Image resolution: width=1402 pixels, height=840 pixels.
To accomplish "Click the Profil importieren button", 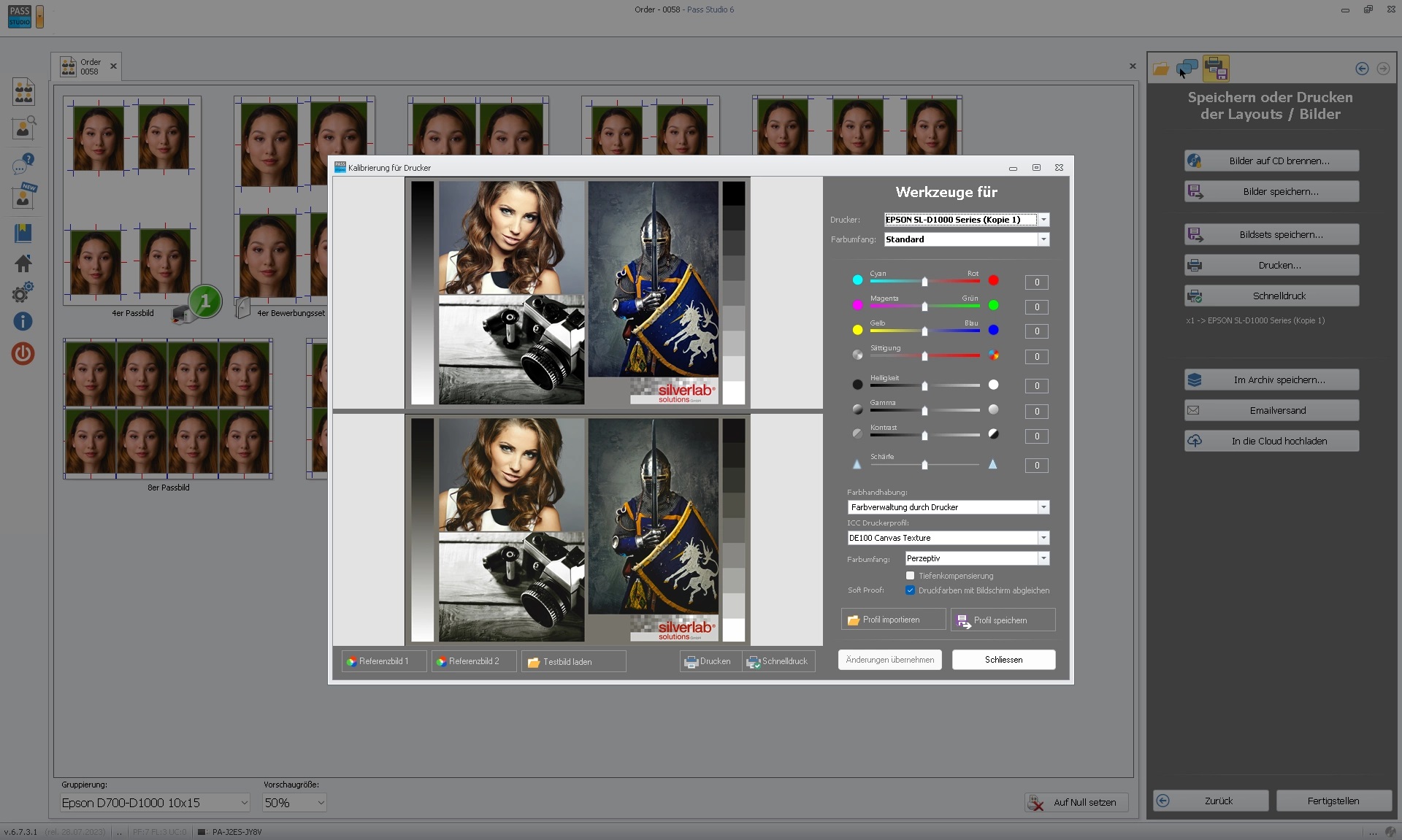I will click(892, 620).
